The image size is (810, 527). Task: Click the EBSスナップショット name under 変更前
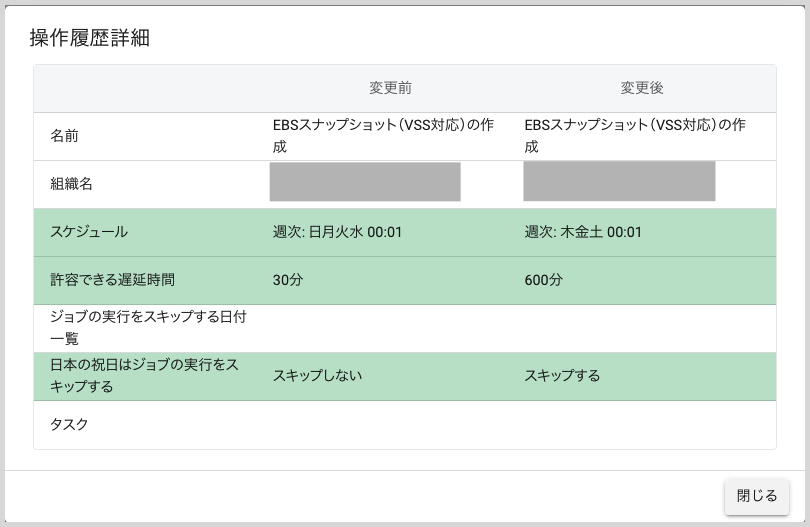(x=383, y=136)
